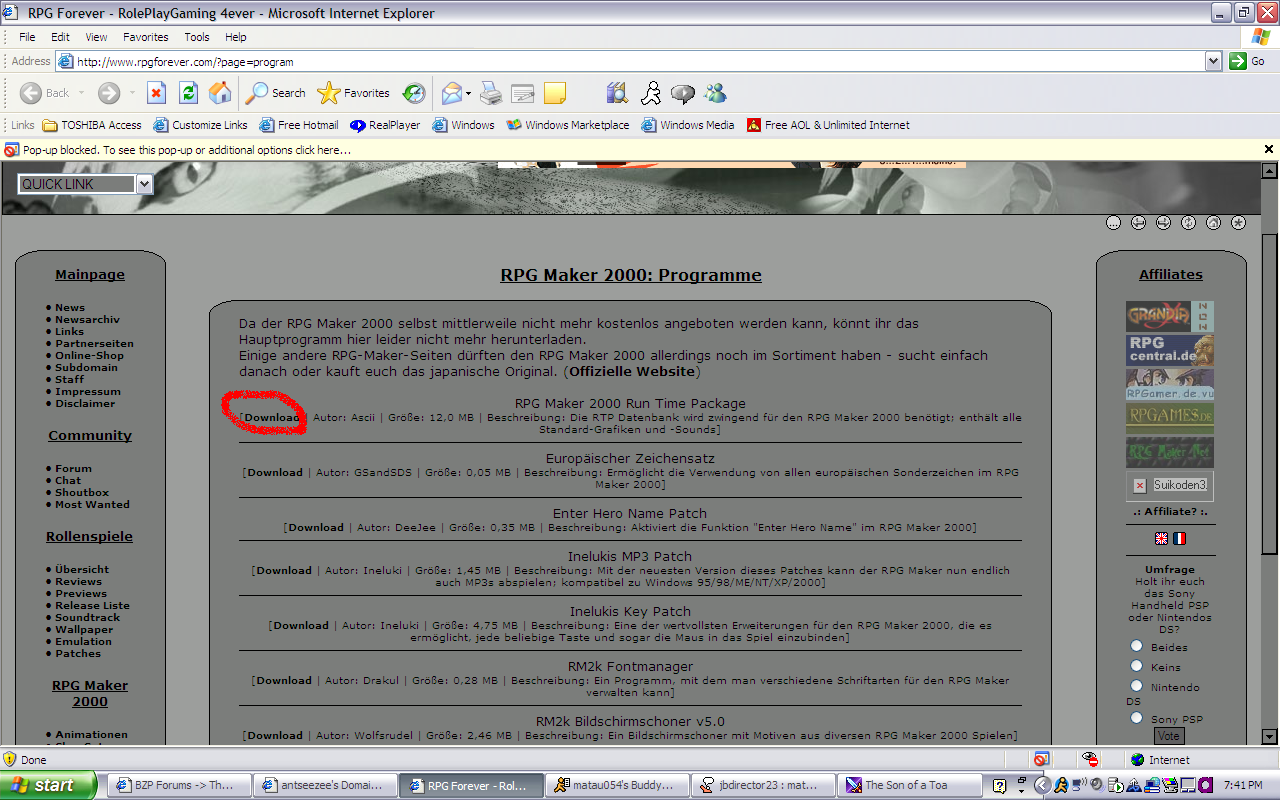Viewport: 1280px width, 800px height.
Task: Select the Sony PSP poll option
Action: [x=1136, y=718]
